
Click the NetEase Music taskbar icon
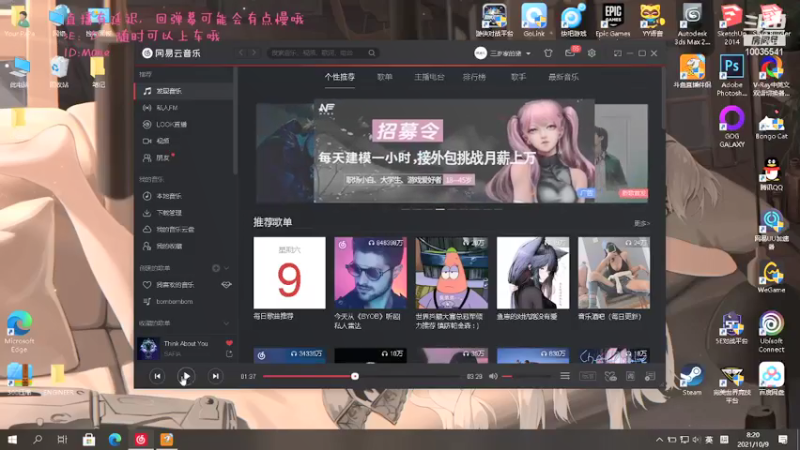(x=141, y=439)
